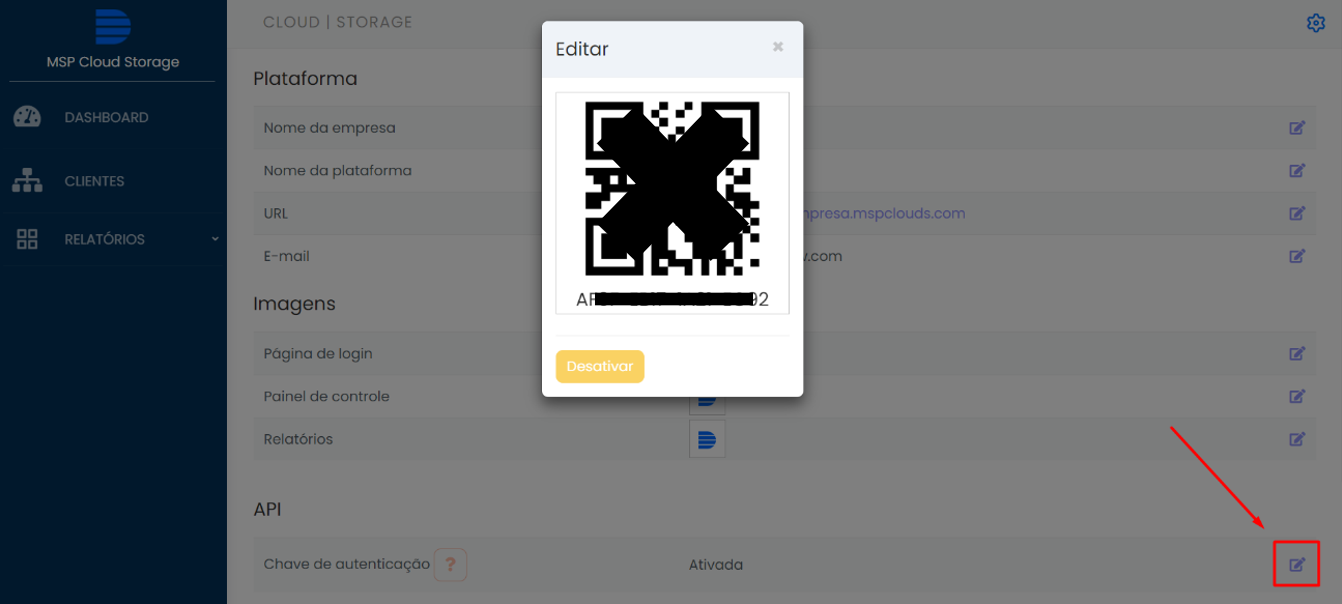Click the Relatórios image thumbnail
The height and width of the screenshot is (604, 1342).
click(x=707, y=439)
